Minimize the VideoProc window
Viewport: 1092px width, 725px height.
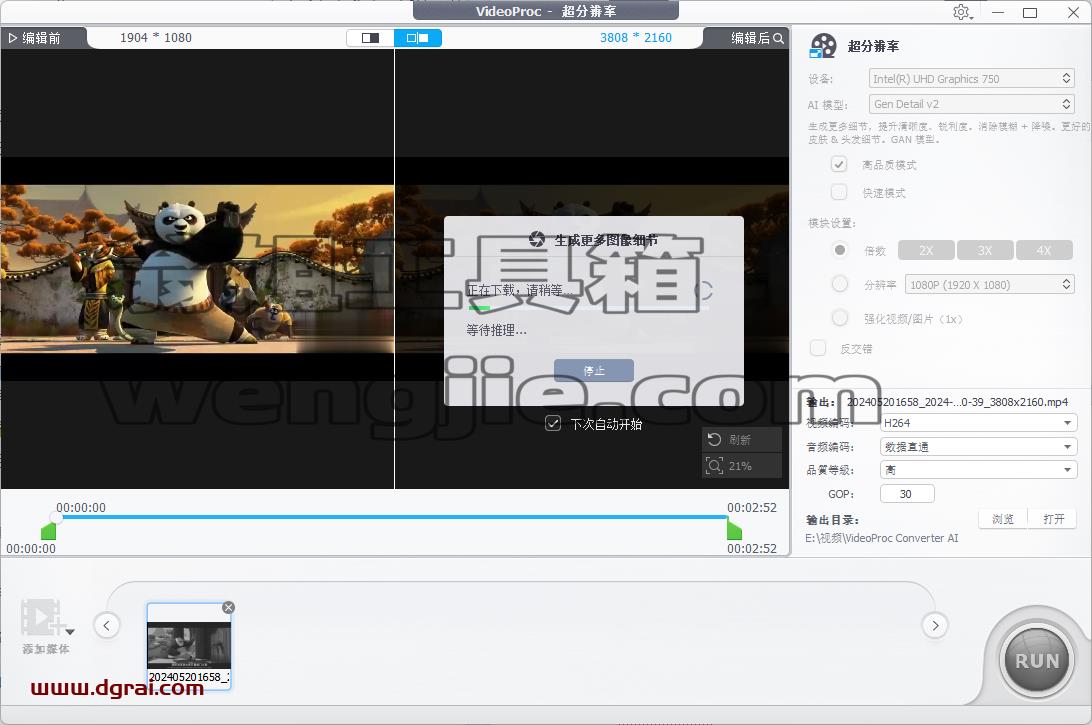tap(998, 13)
